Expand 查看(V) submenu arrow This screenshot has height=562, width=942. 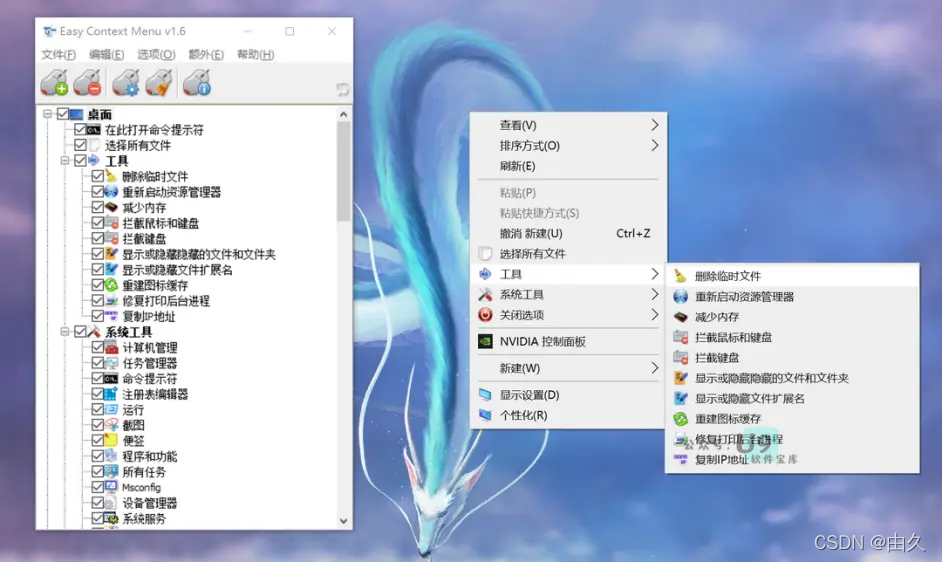(x=655, y=125)
